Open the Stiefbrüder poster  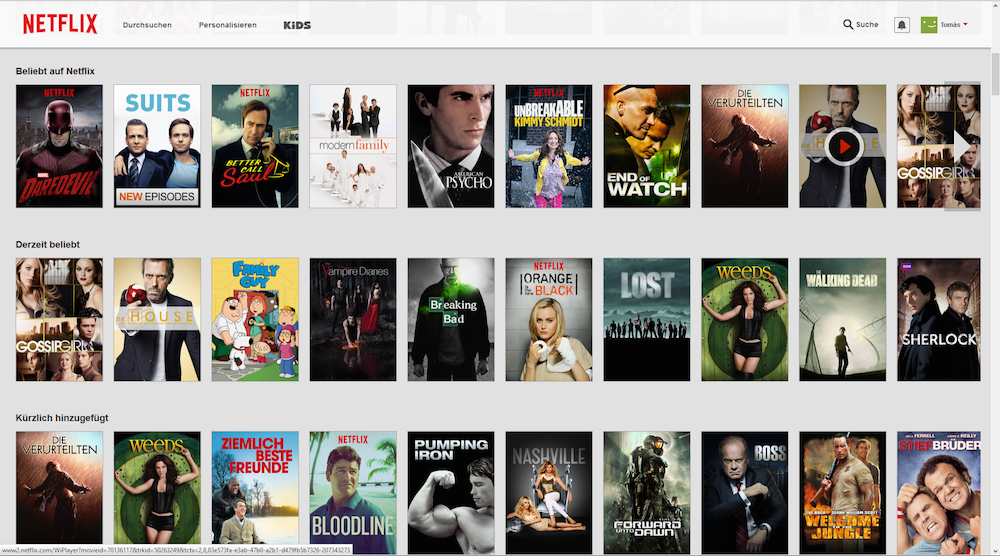click(939, 492)
